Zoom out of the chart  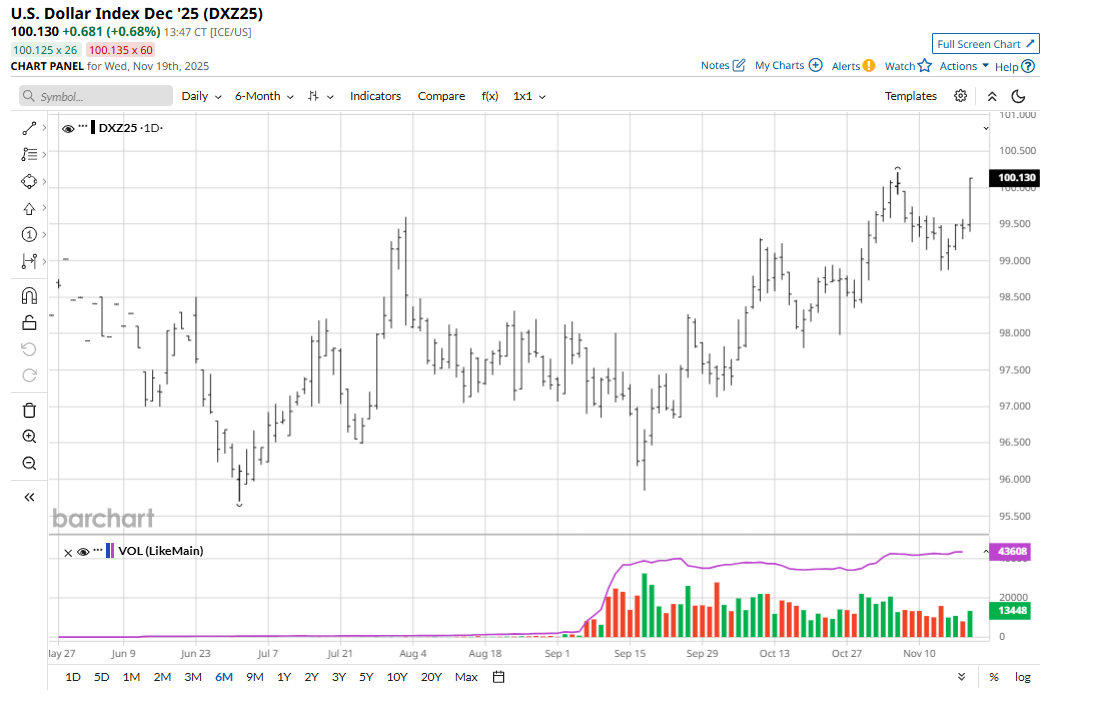[29, 463]
